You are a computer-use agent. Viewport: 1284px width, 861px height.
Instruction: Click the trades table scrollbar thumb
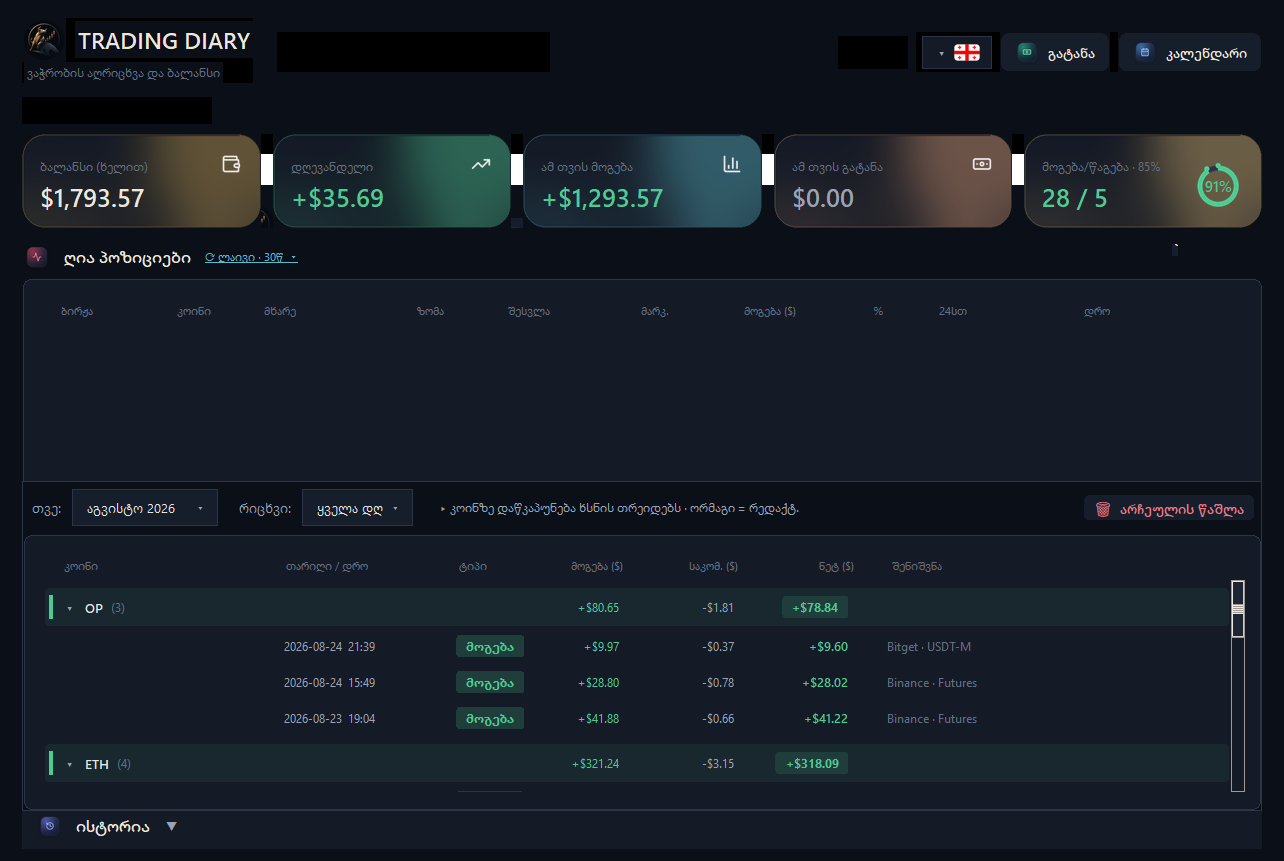tap(1237, 608)
